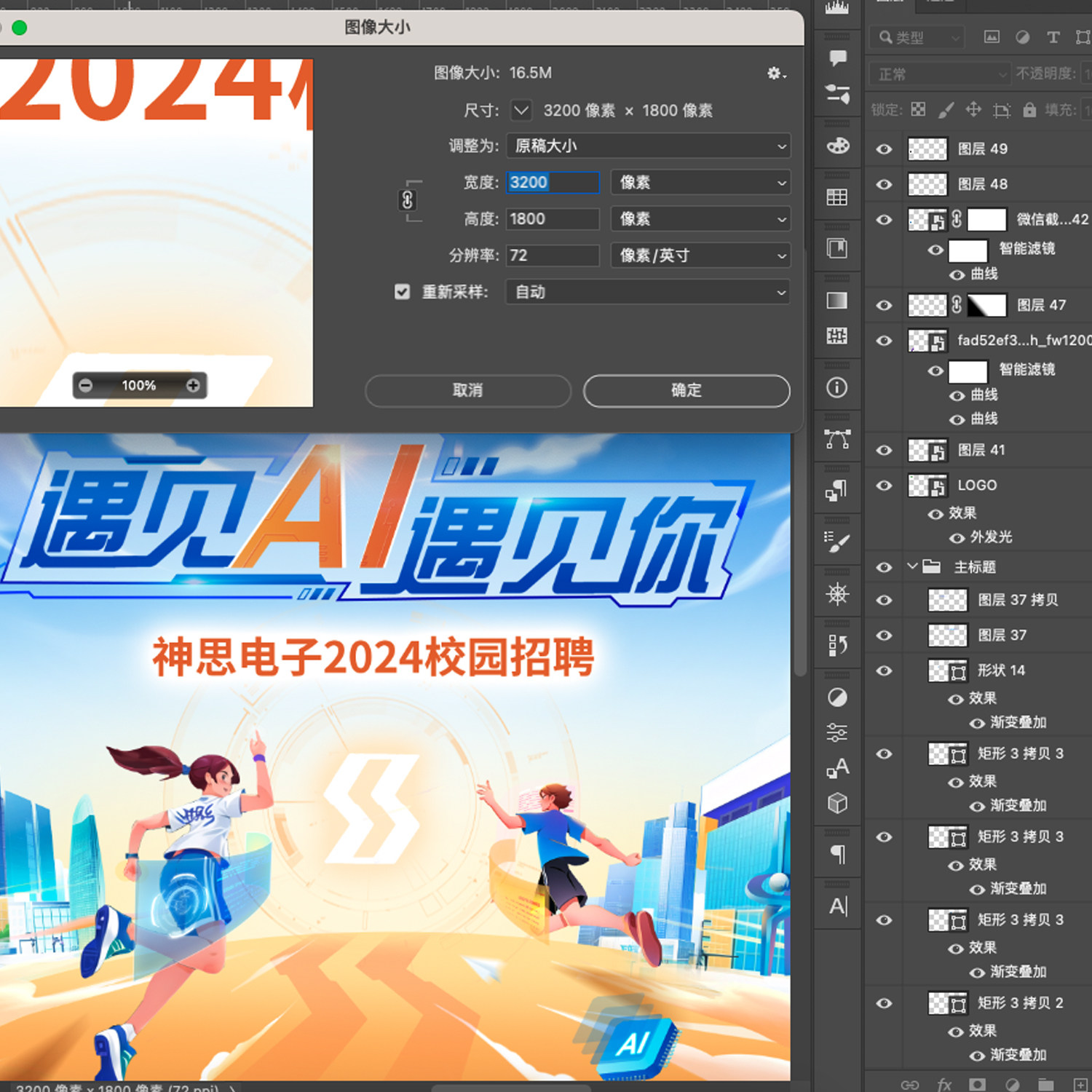Open the Libraries panel icon
The image size is (1092, 1092).
point(837,248)
